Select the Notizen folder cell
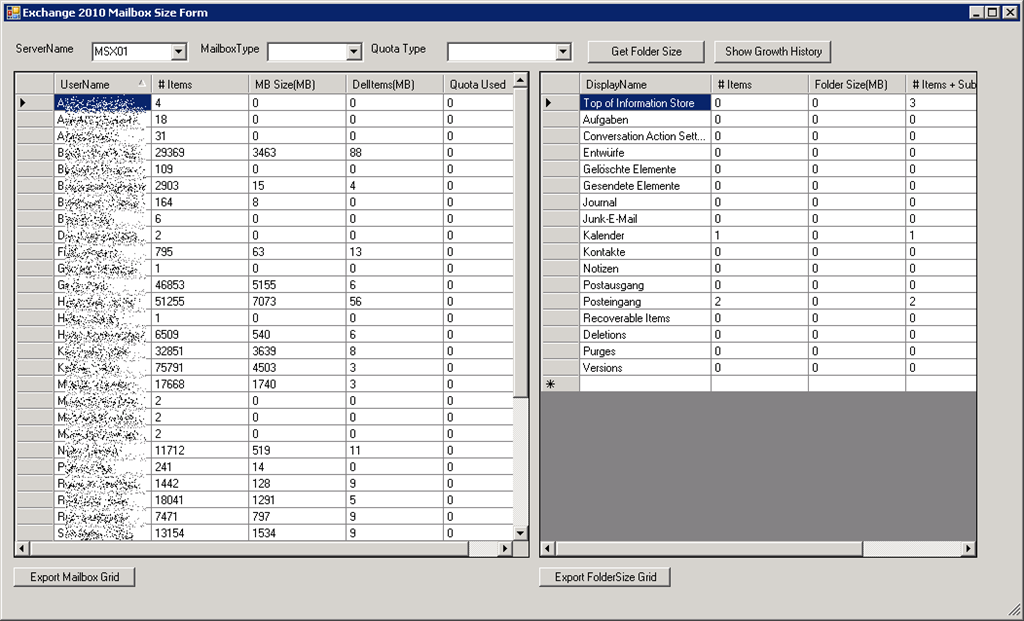Image resolution: width=1024 pixels, height=621 pixels. [x=645, y=268]
